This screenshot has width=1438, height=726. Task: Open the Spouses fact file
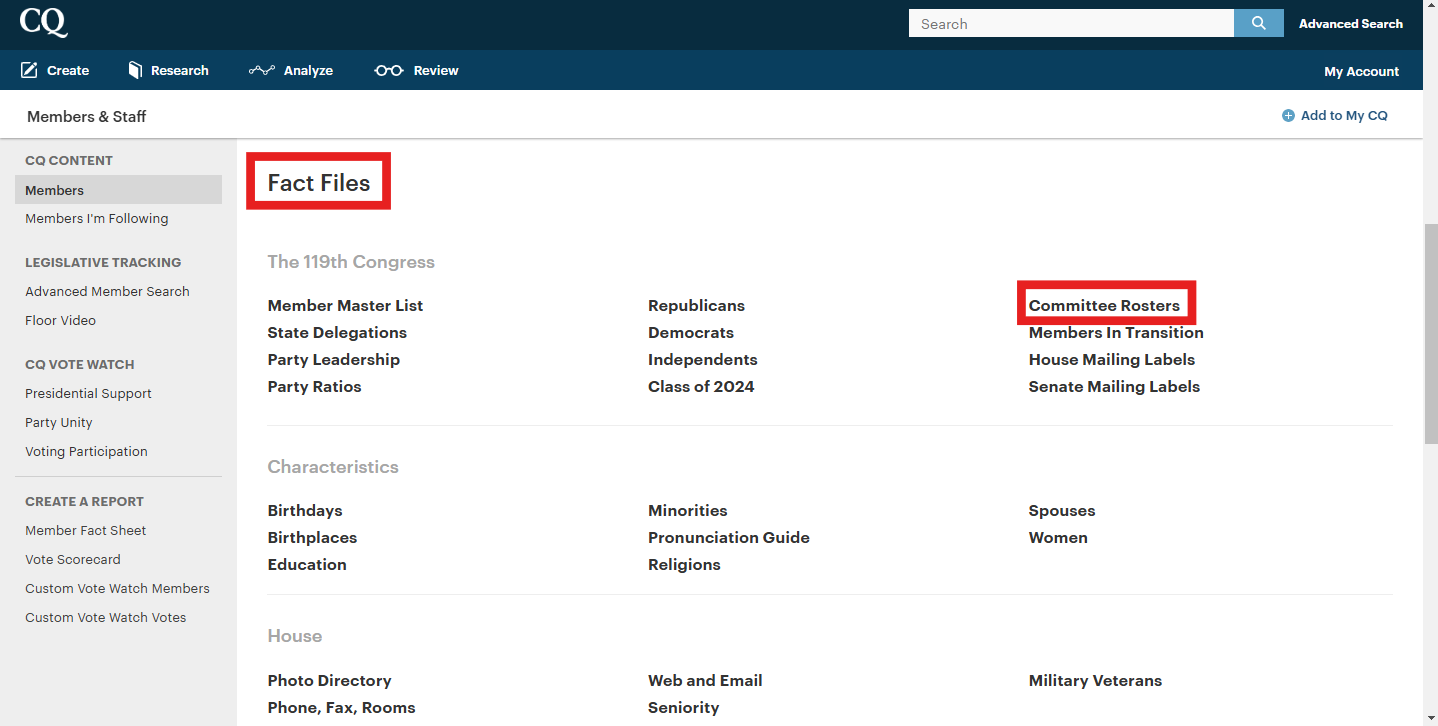pyautogui.click(x=1062, y=510)
